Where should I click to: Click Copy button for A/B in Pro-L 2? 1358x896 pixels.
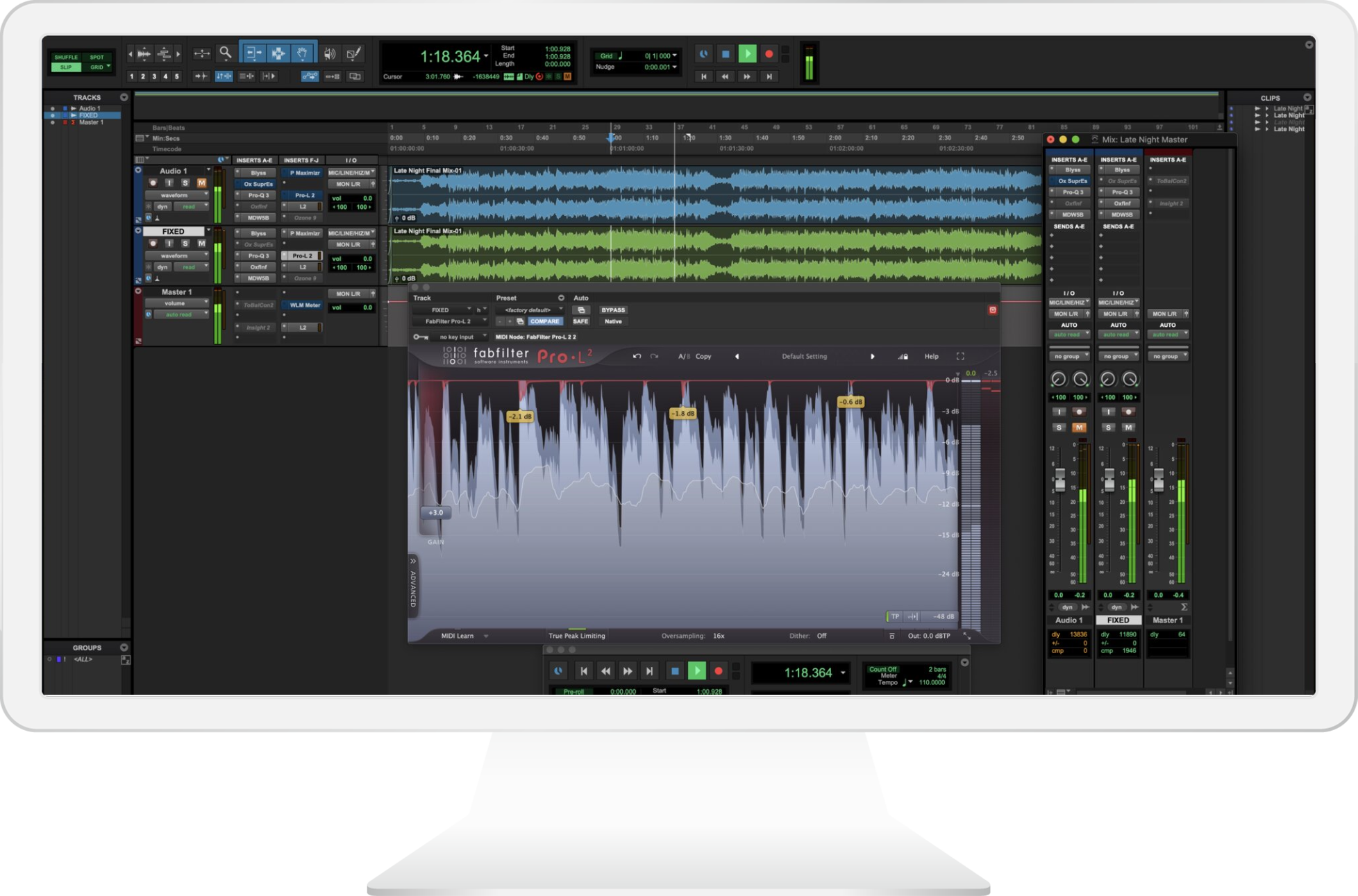tap(703, 356)
